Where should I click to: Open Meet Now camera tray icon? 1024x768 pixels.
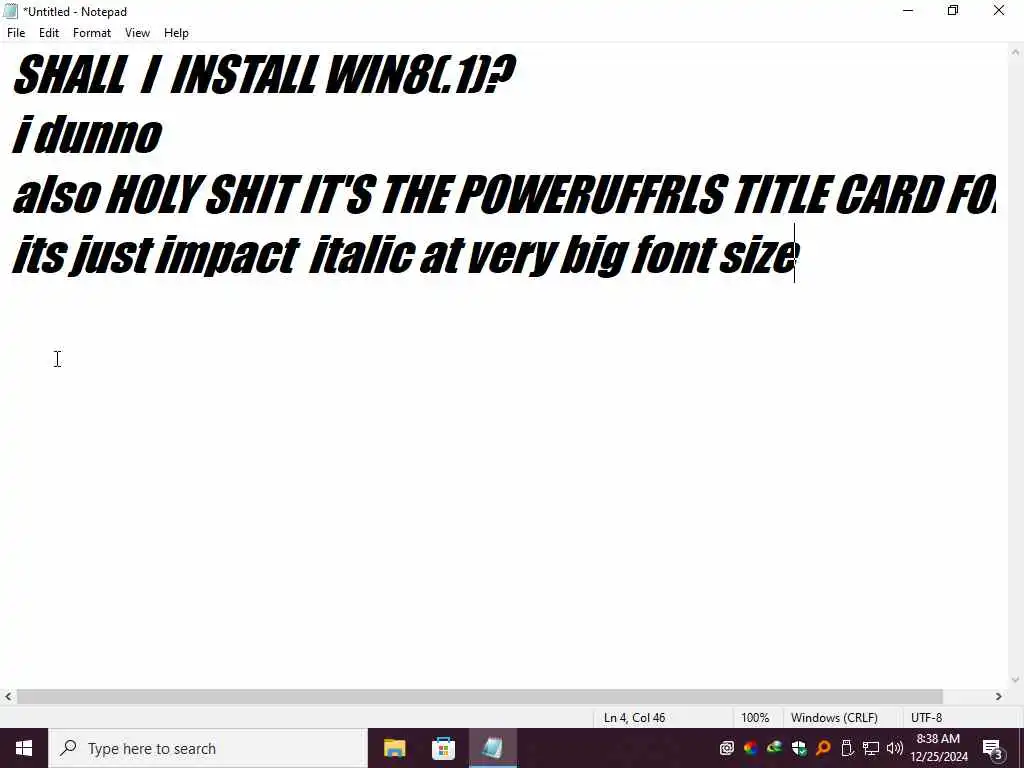click(x=726, y=748)
